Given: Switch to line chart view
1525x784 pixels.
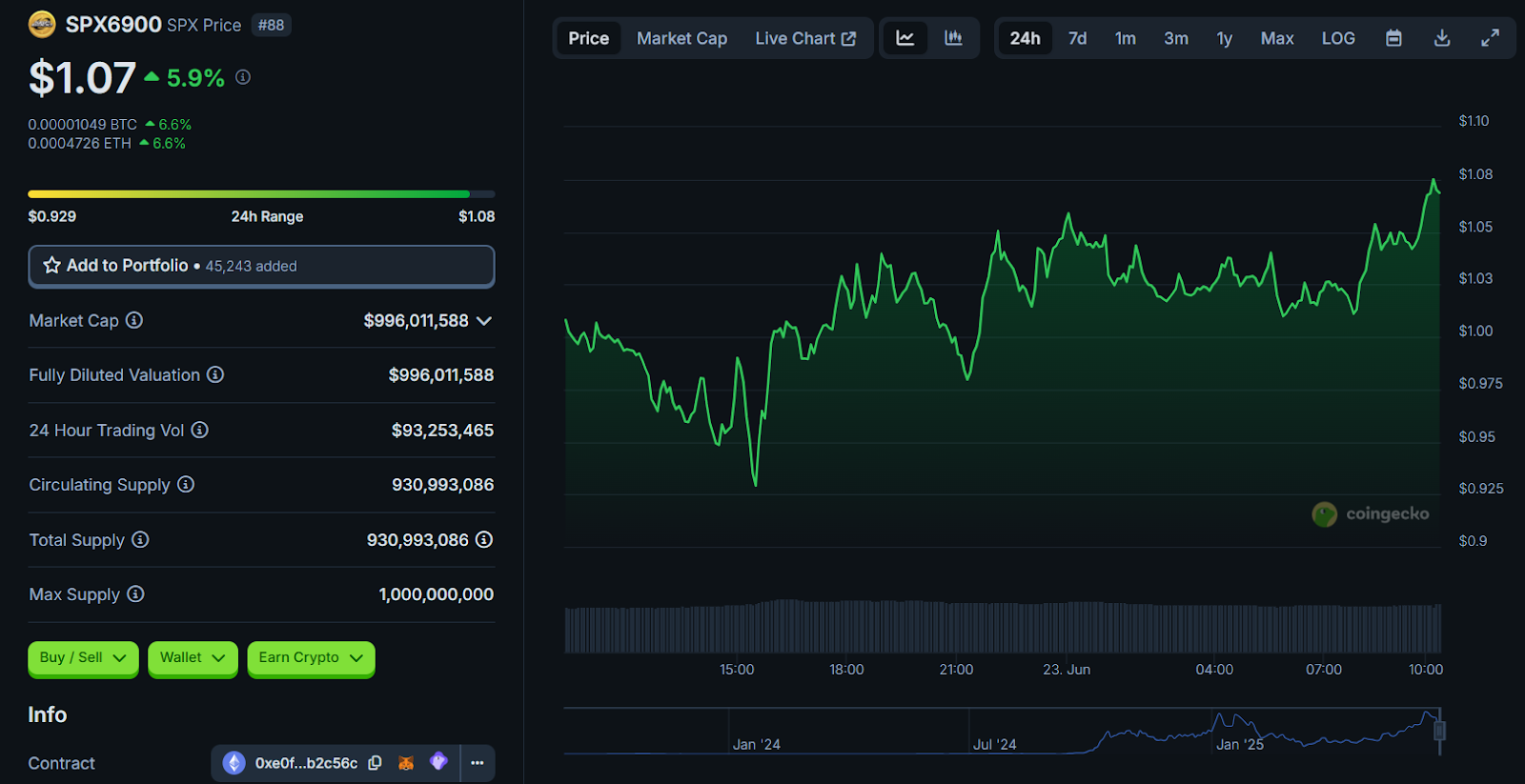Looking at the screenshot, I should click(905, 38).
